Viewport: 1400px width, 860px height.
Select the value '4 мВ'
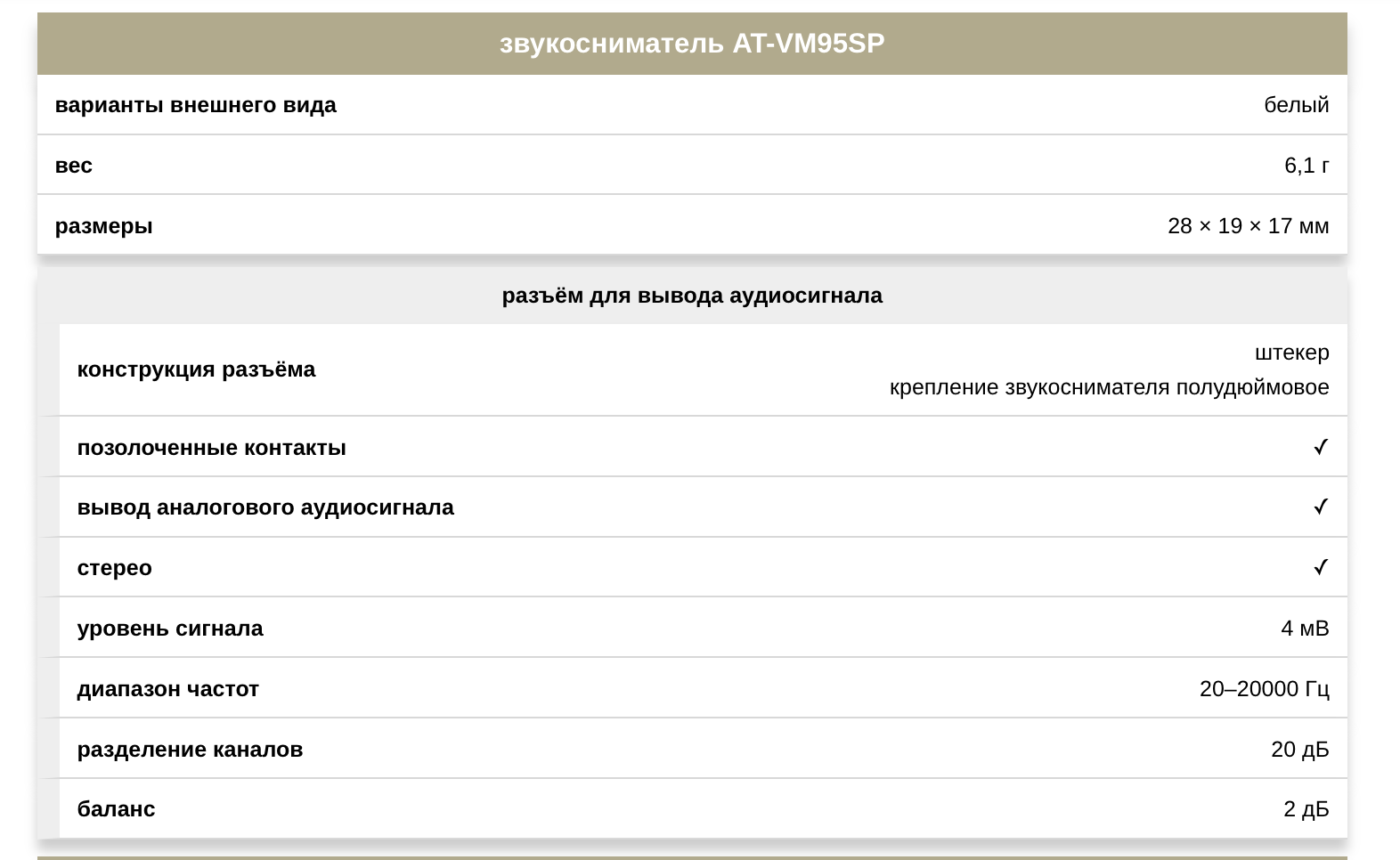pos(1305,629)
